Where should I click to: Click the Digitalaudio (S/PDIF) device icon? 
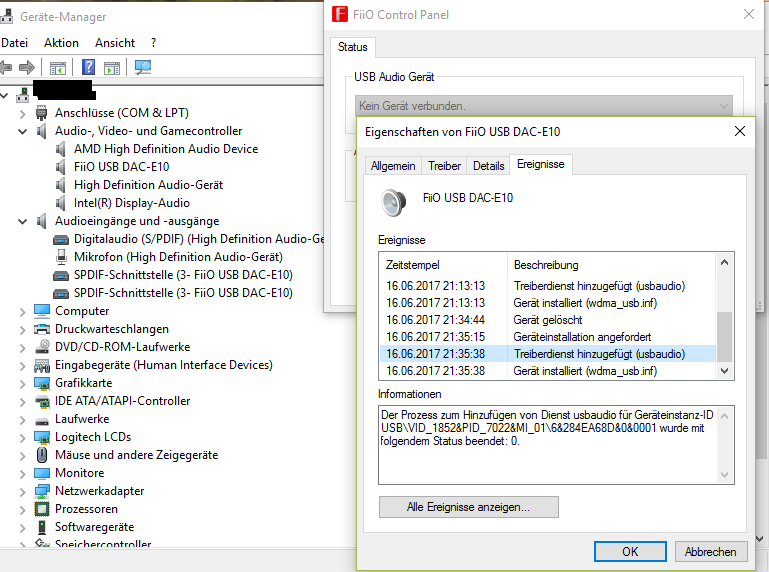coord(61,240)
